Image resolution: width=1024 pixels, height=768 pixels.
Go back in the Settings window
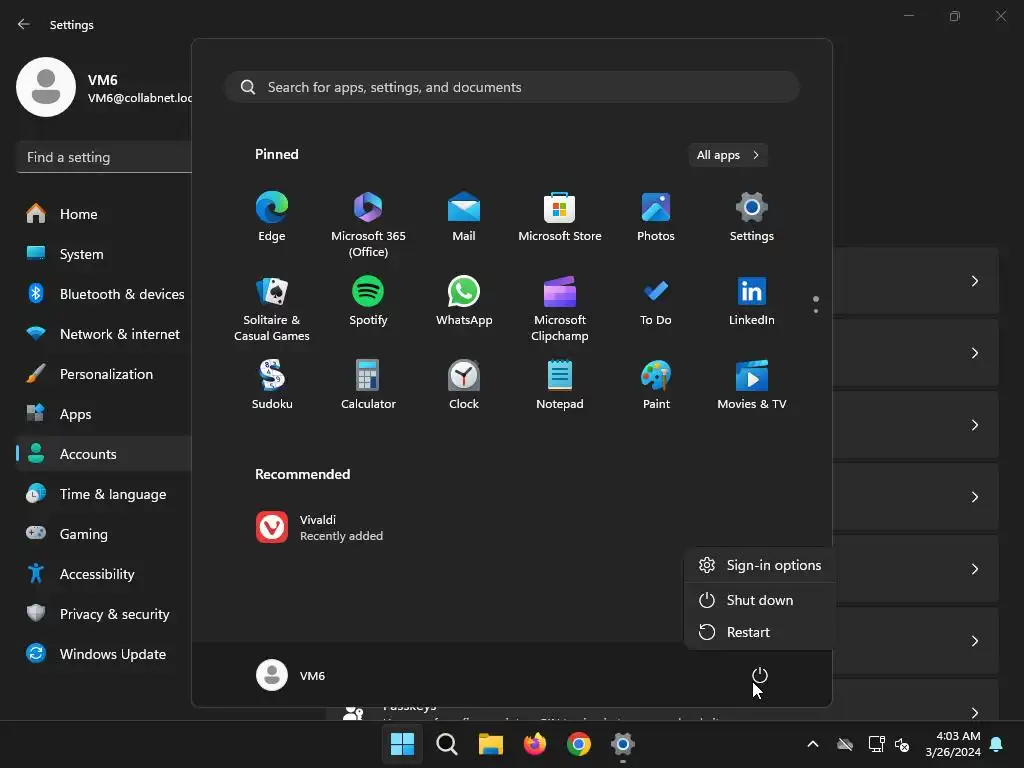[x=24, y=24]
